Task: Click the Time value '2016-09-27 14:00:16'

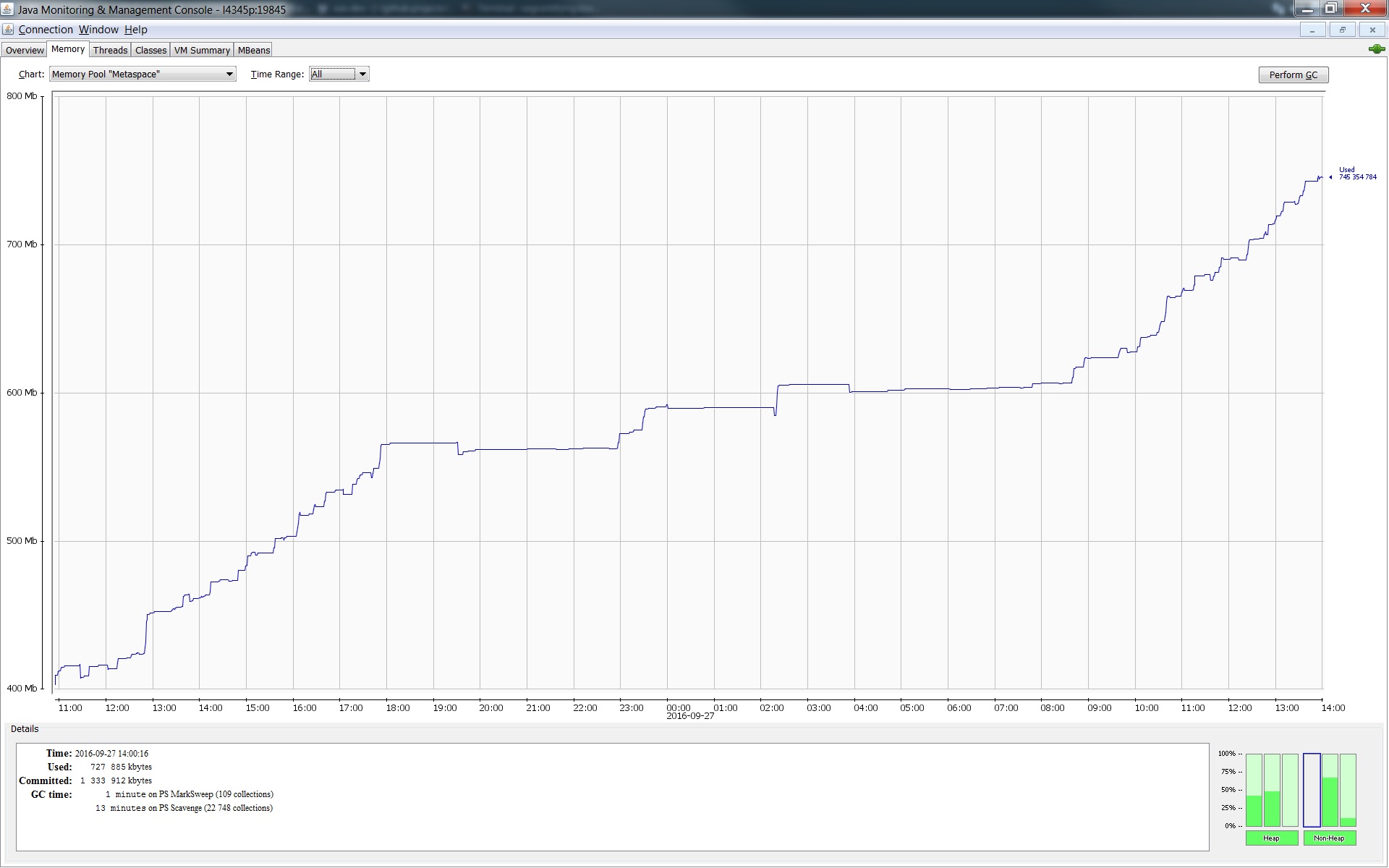Action: tap(111, 753)
